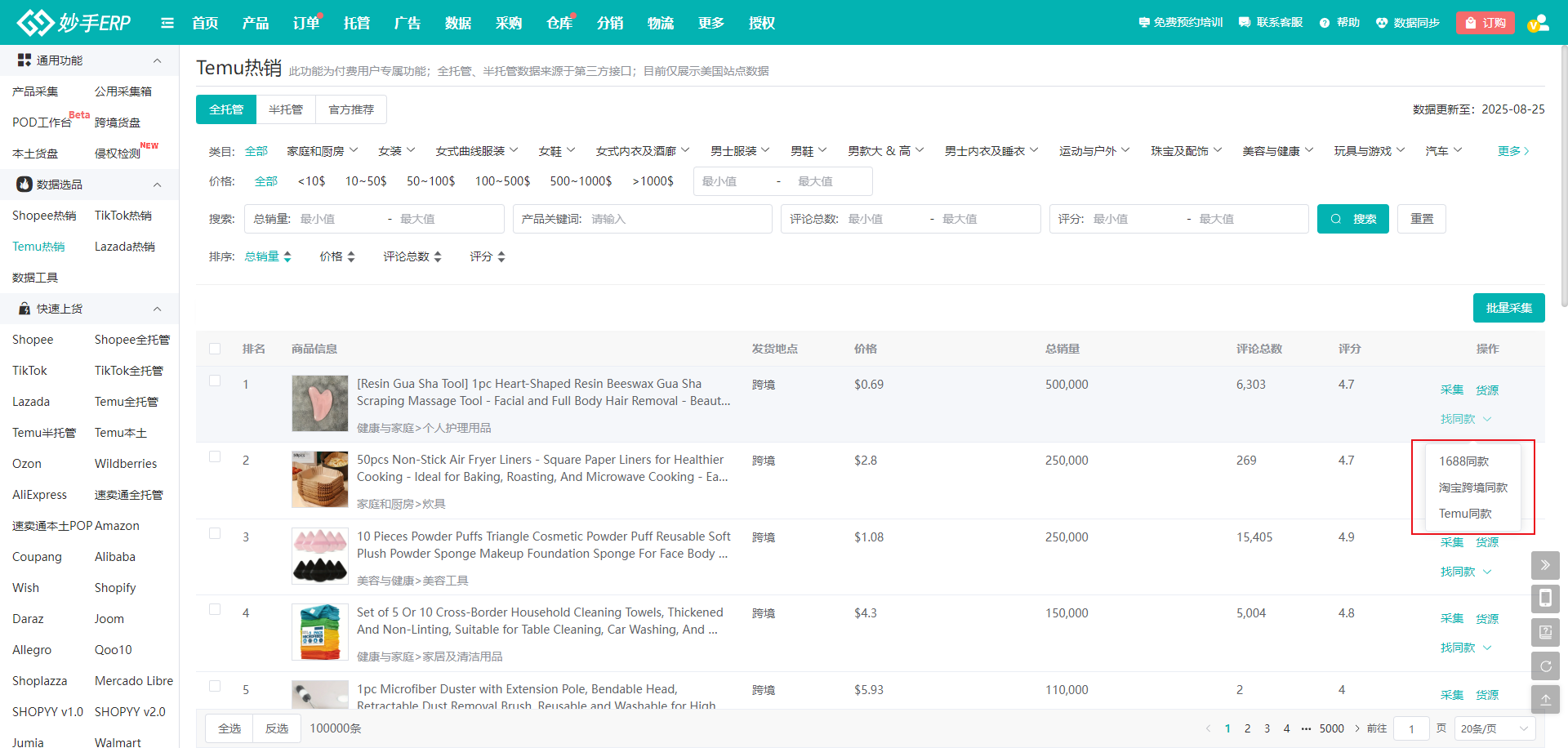Viewport: 1568px width, 748px height.
Task: Collapse the 通用功能 sidebar section
Action: (x=158, y=60)
